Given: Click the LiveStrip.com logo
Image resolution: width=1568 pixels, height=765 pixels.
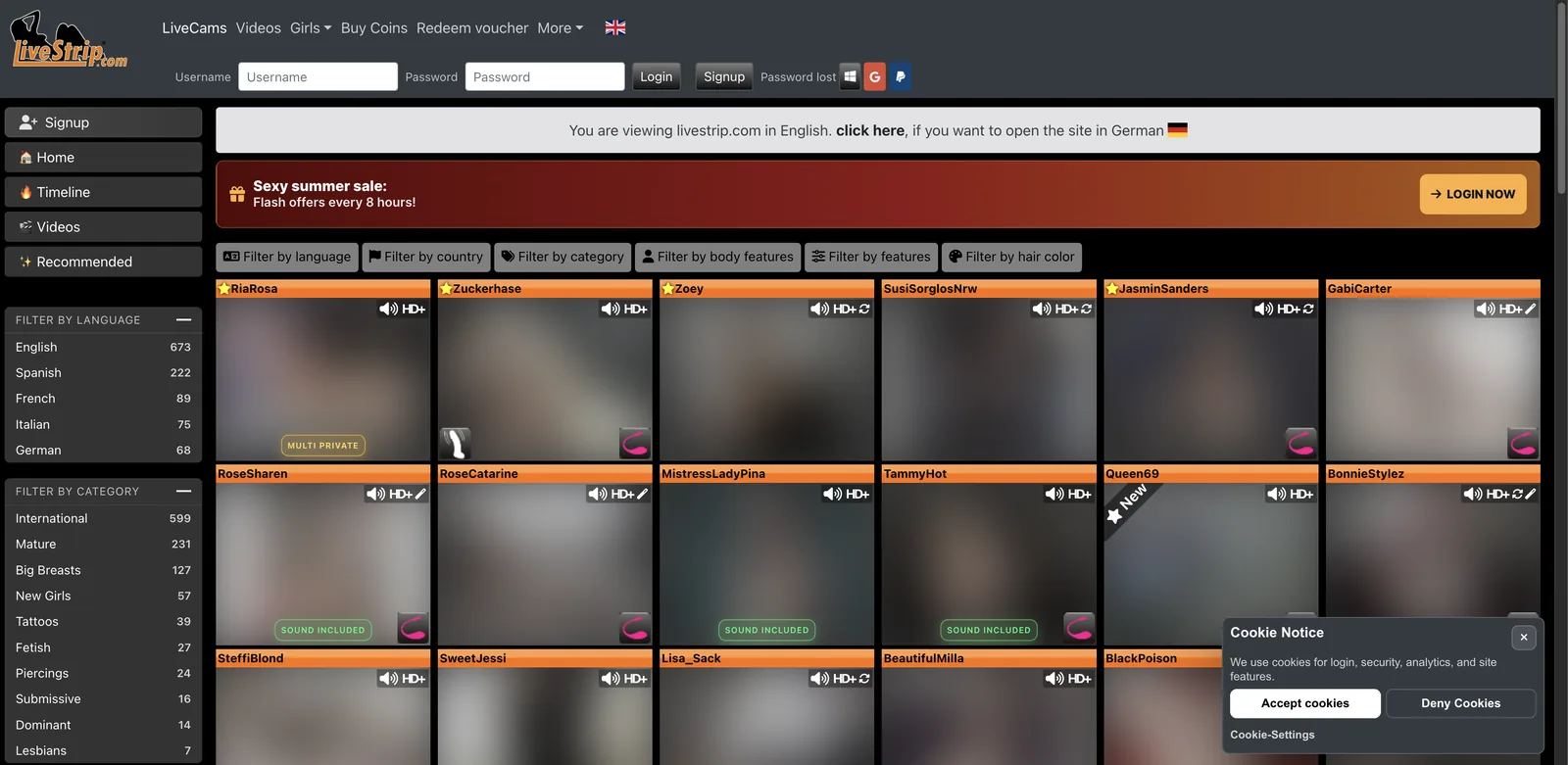Looking at the screenshot, I should [69, 41].
